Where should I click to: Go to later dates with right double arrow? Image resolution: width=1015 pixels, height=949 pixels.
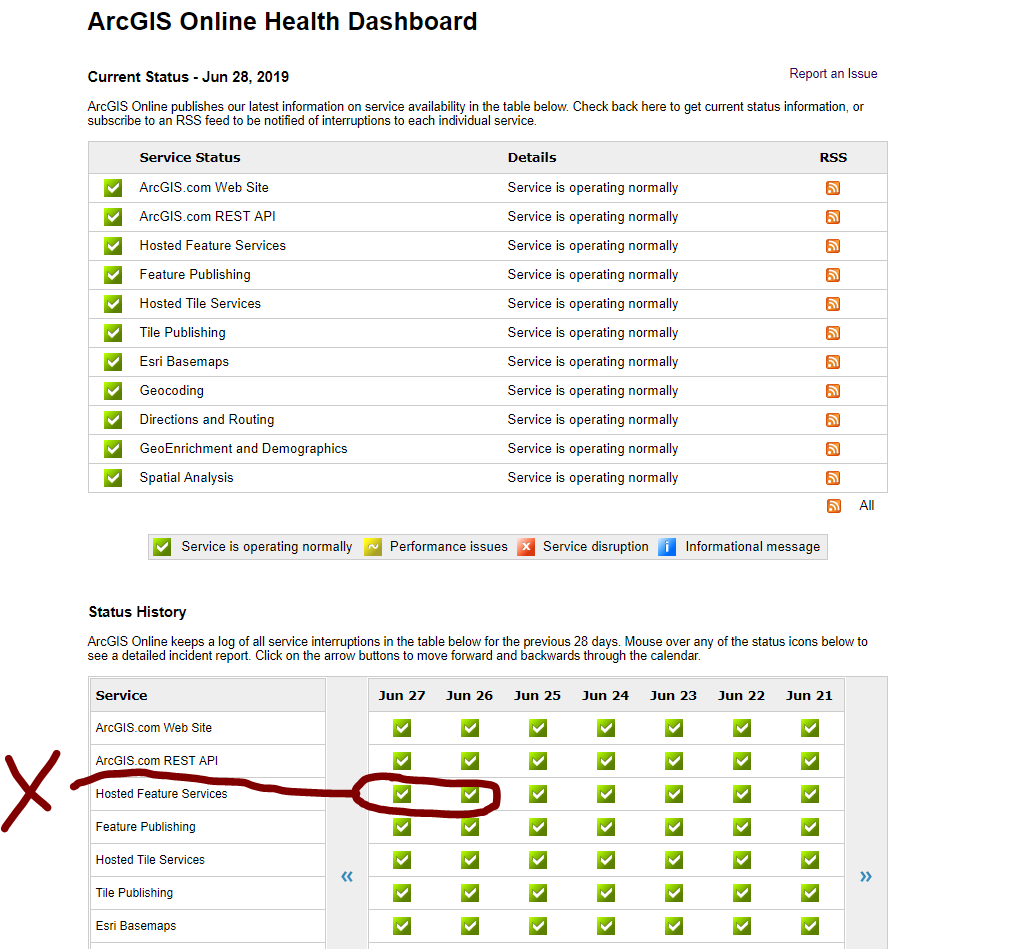point(865,876)
